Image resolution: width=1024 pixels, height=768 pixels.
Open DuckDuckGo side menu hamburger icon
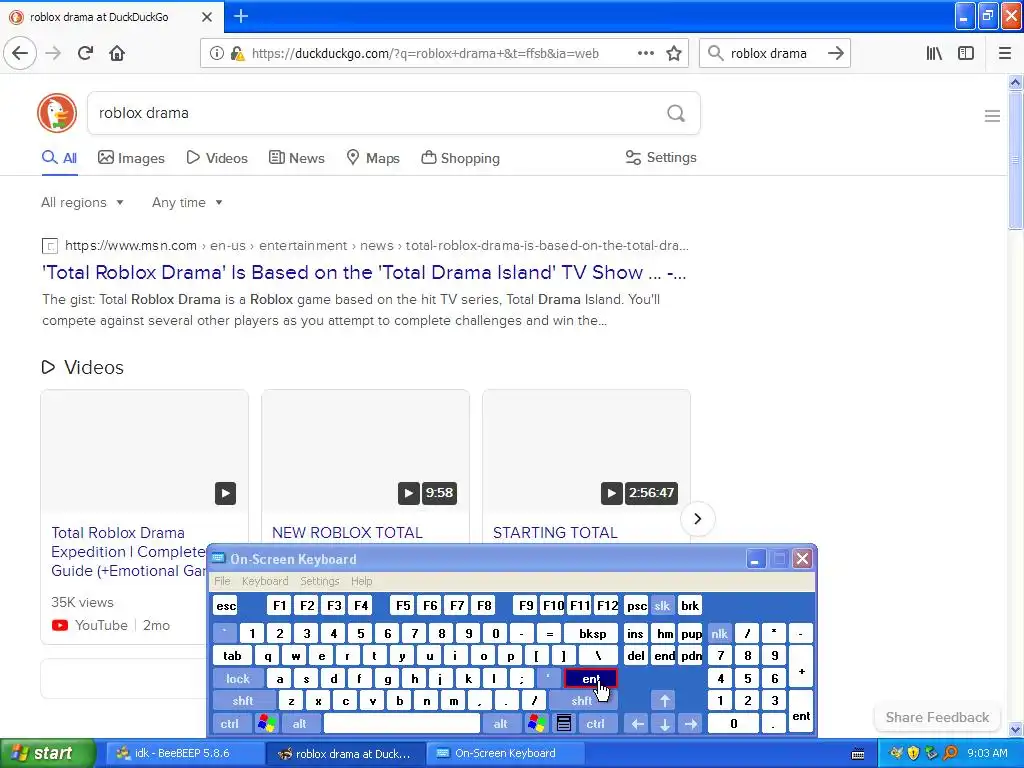(992, 116)
